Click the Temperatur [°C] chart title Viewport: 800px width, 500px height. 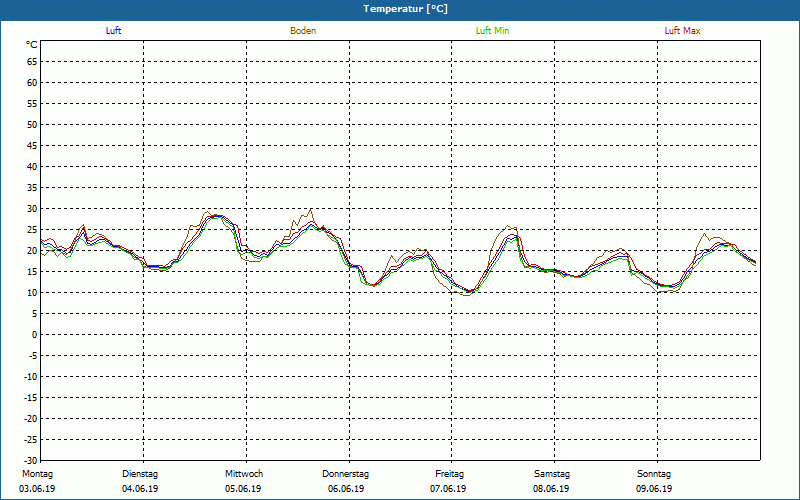406,9
